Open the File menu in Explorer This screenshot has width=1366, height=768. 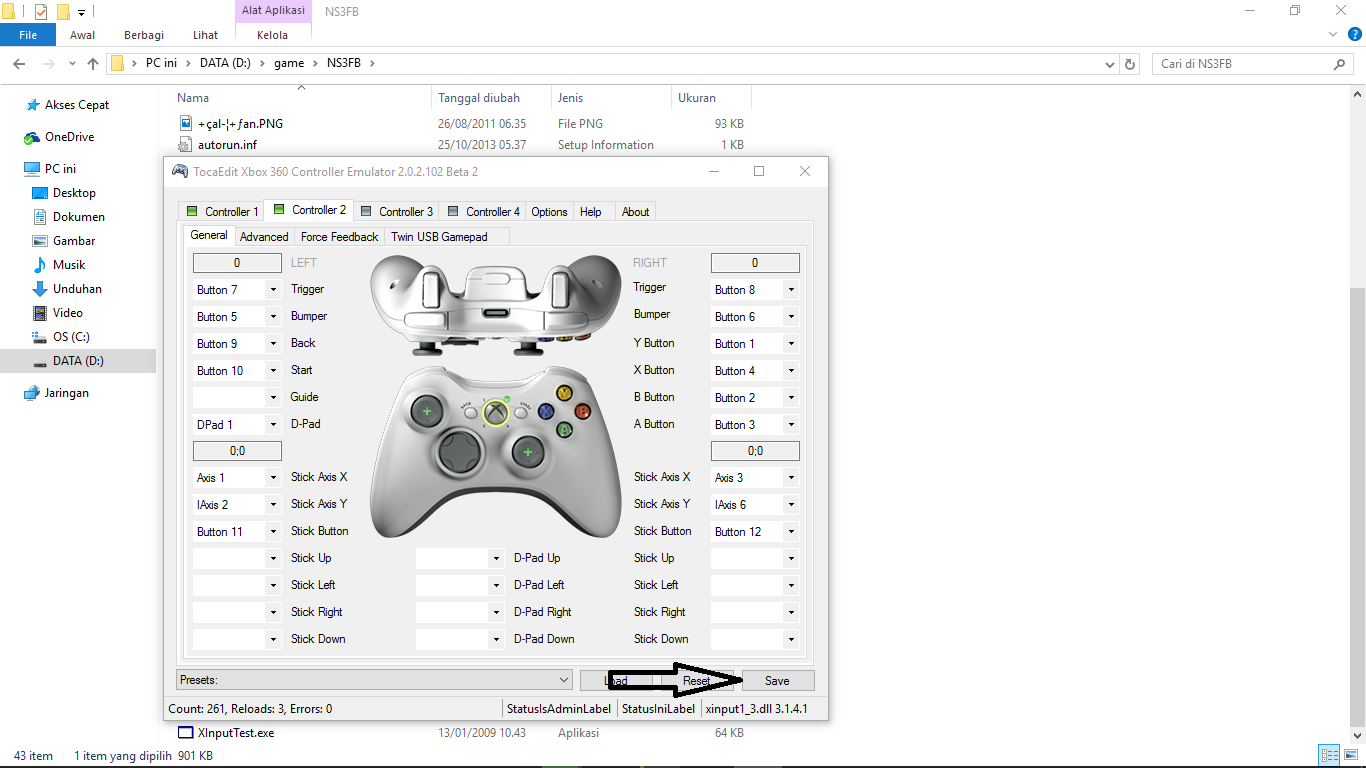pyautogui.click(x=28, y=34)
